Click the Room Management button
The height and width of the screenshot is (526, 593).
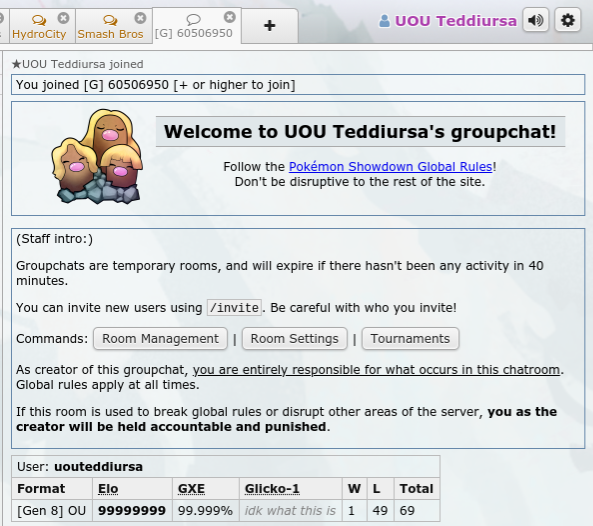point(160,338)
